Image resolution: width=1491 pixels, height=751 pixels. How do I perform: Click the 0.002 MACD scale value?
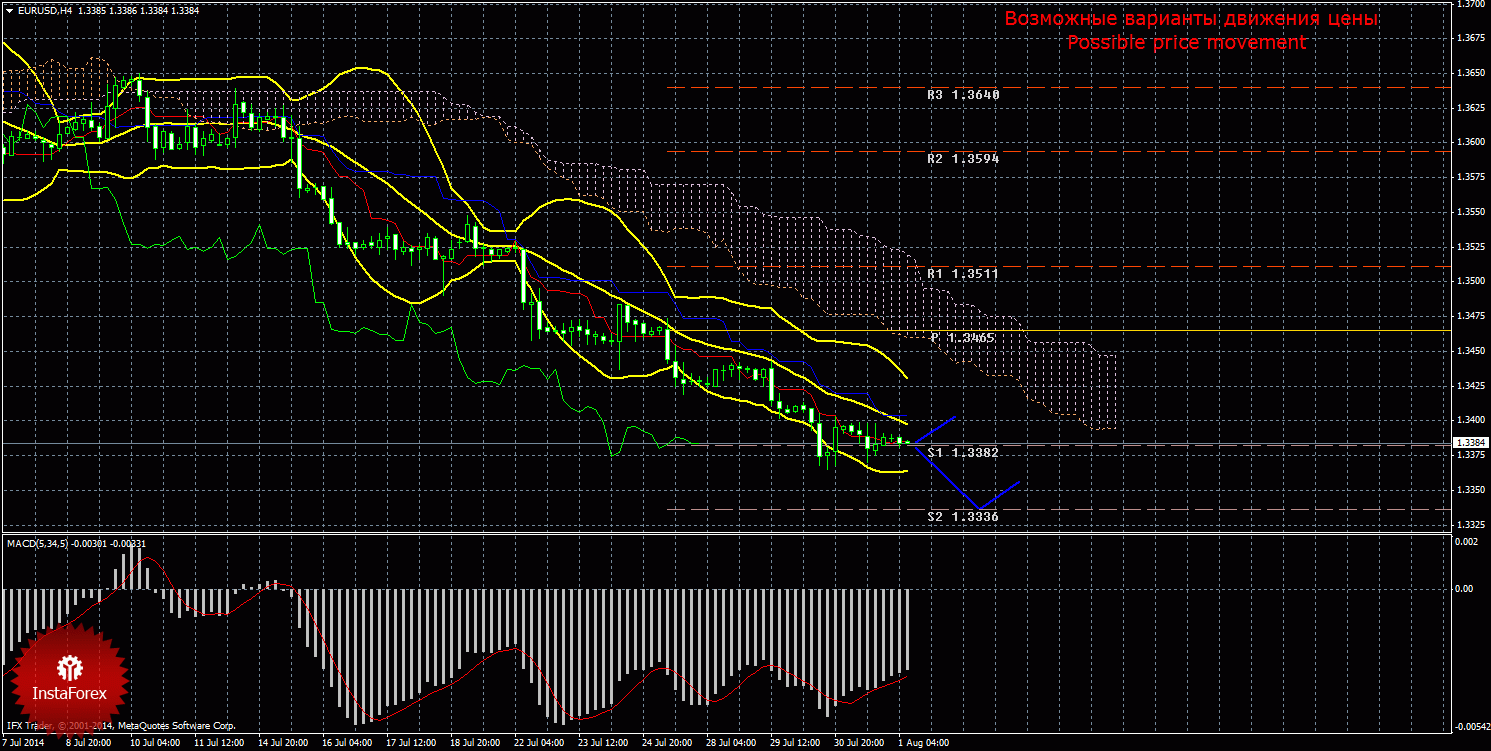1464,541
